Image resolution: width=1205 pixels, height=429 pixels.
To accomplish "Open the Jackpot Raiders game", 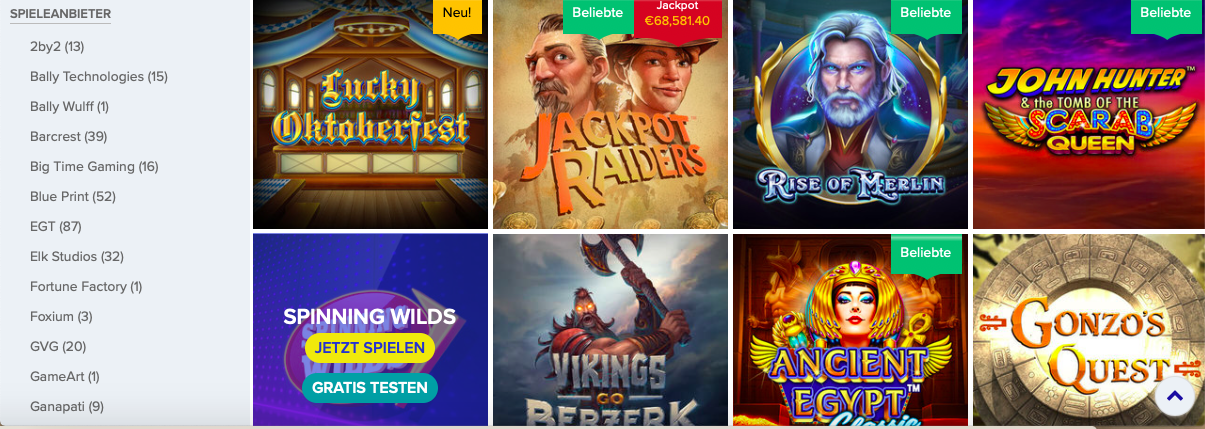I will click(x=610, y=114).
